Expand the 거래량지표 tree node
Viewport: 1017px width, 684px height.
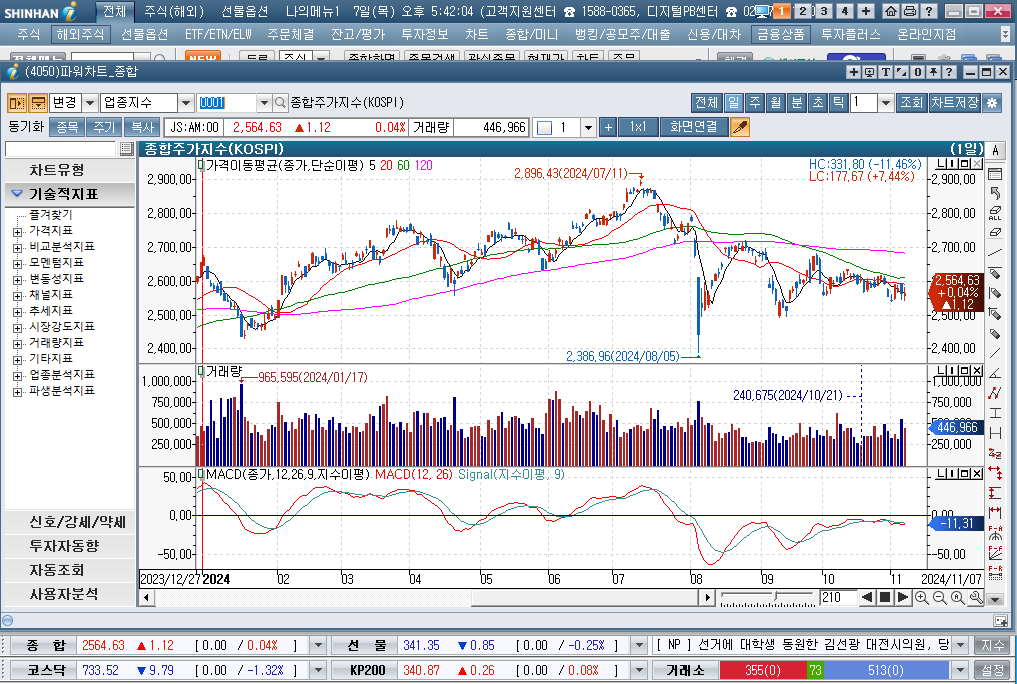click(18, 344)
